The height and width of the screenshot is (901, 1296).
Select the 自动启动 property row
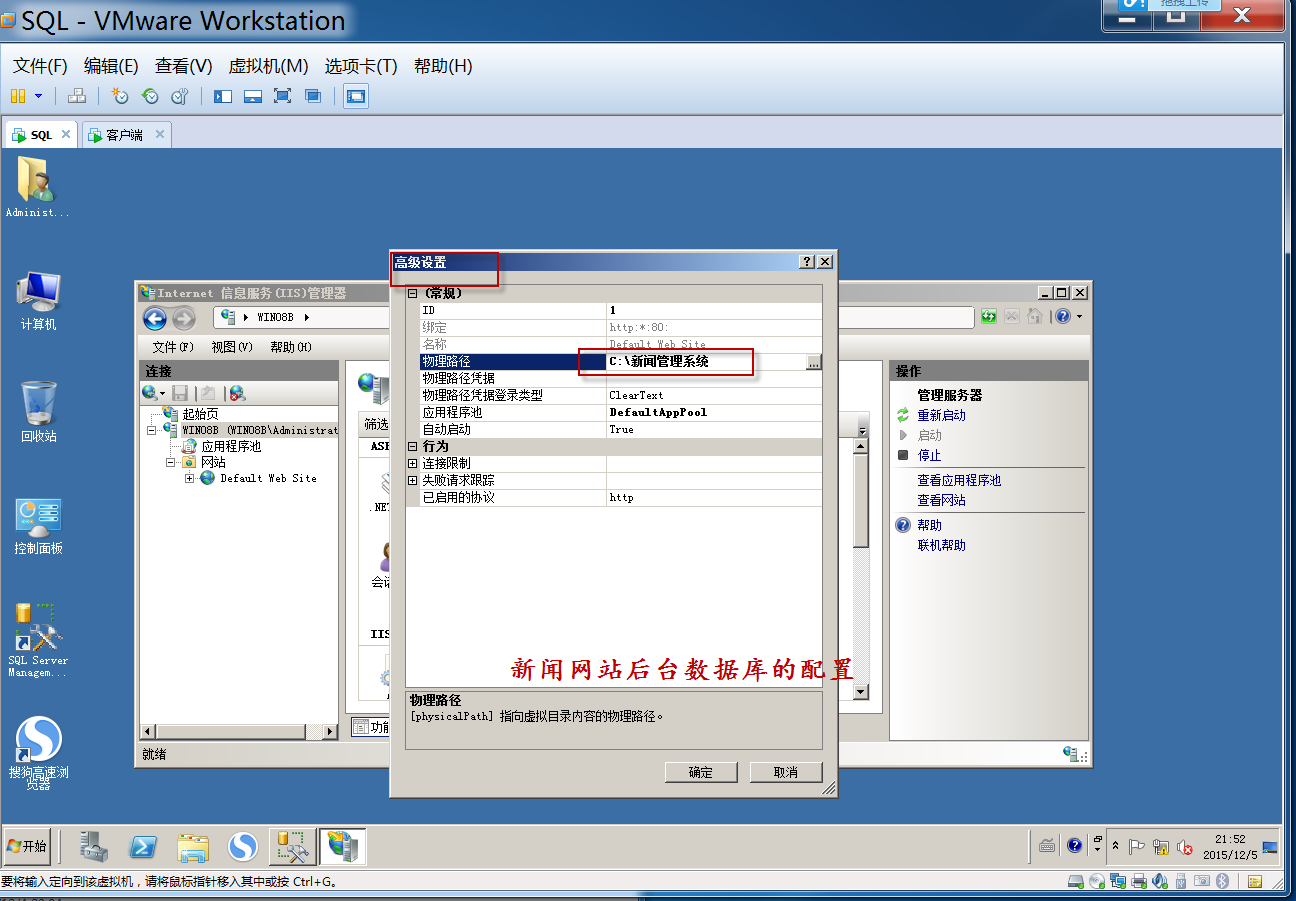click(x=621, y=429)
